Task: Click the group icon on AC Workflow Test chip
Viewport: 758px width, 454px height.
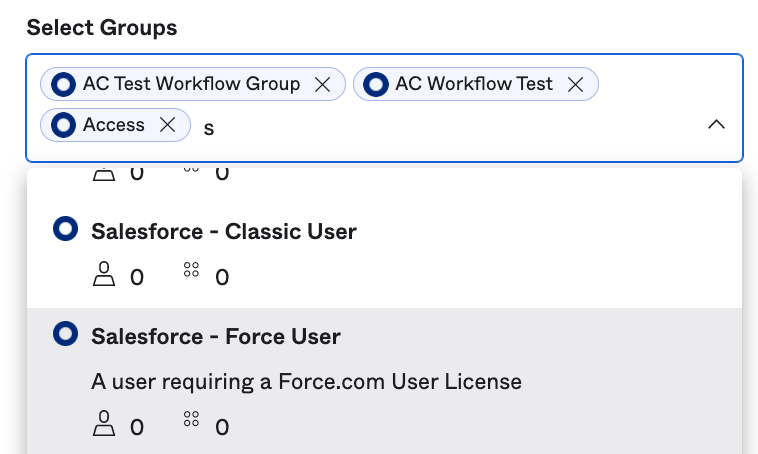Action: (376, 85)
